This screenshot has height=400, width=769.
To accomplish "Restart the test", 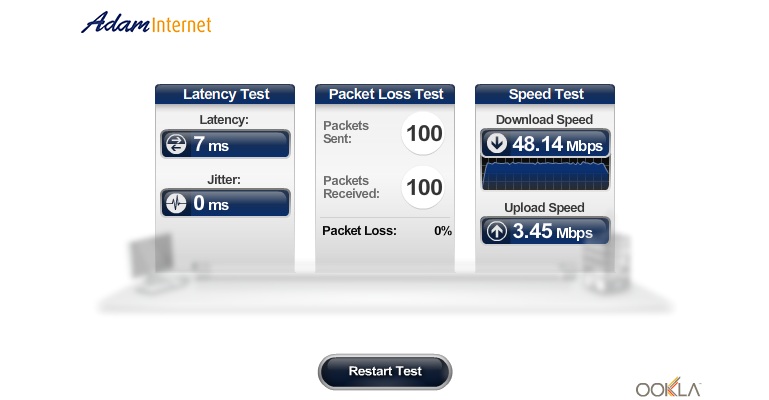I will pyautogui.click(x=385, y=372).
